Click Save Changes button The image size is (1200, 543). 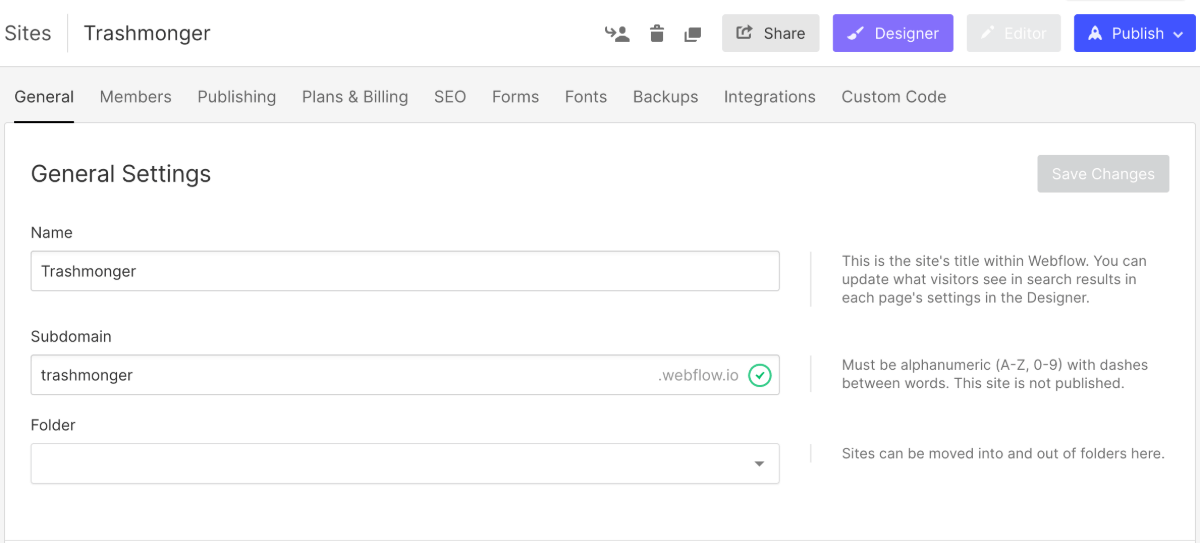1102,174
